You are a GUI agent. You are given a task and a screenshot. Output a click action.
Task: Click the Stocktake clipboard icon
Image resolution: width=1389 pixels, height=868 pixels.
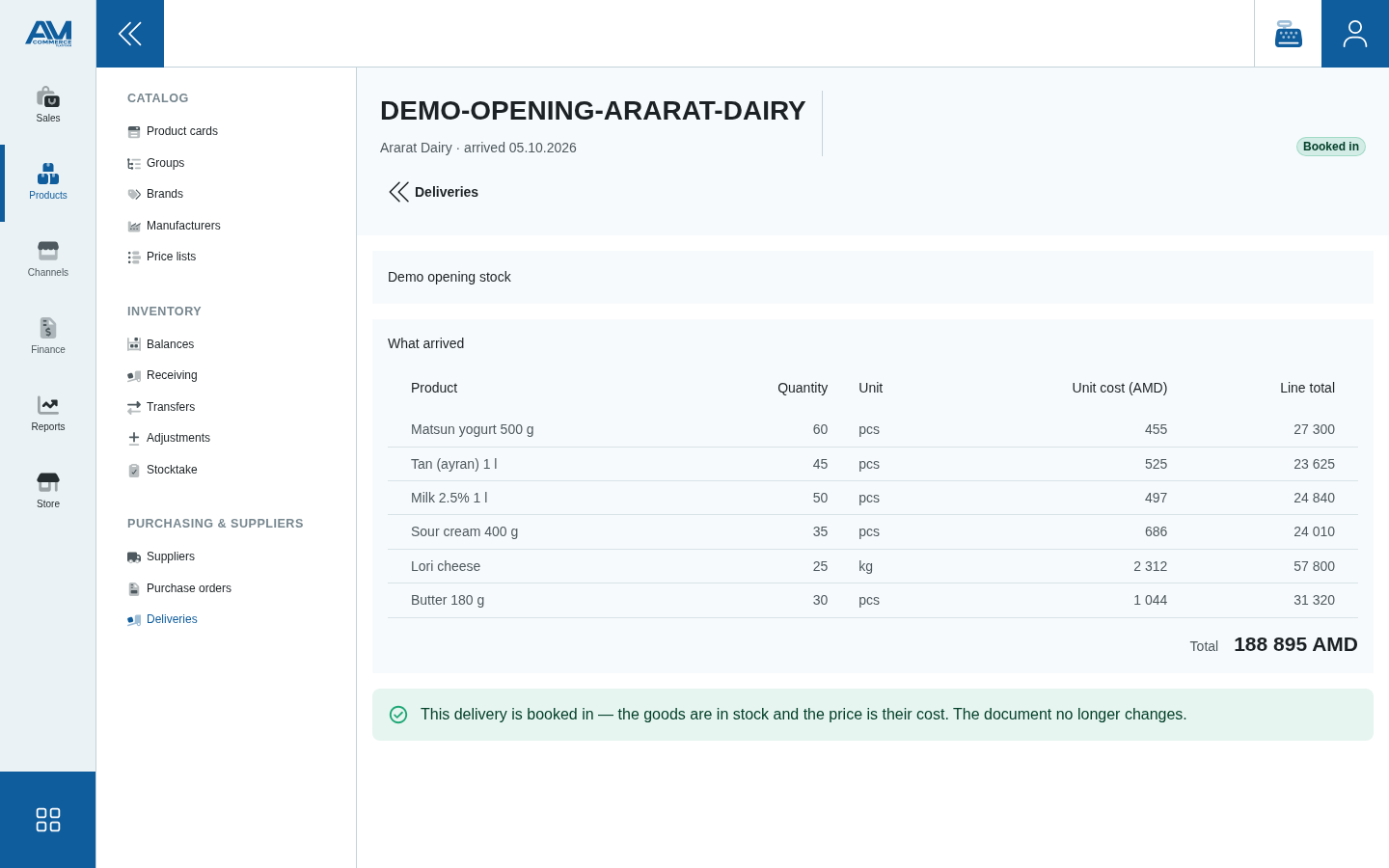click(x=134, y=471)
